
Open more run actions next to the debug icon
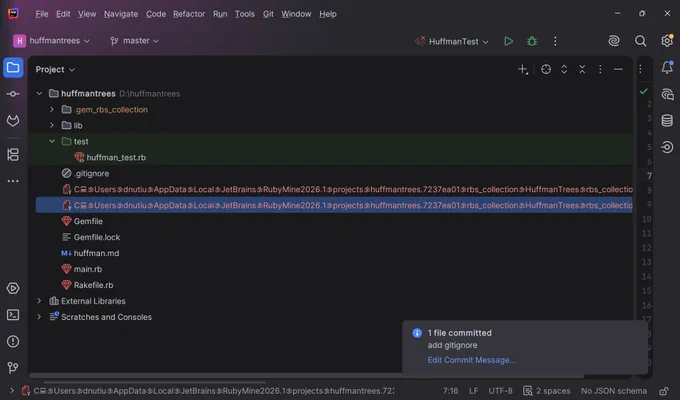coord(555,41)
